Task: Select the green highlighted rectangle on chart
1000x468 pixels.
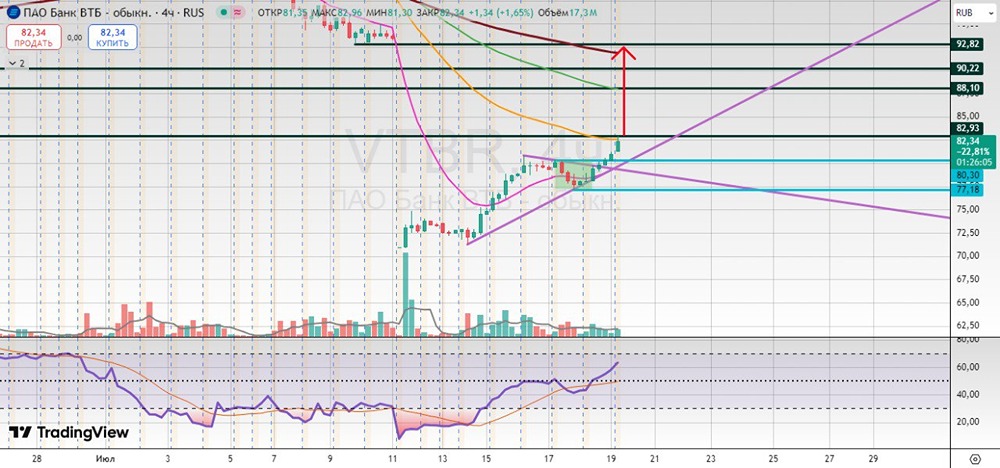Action: (573, 174)
